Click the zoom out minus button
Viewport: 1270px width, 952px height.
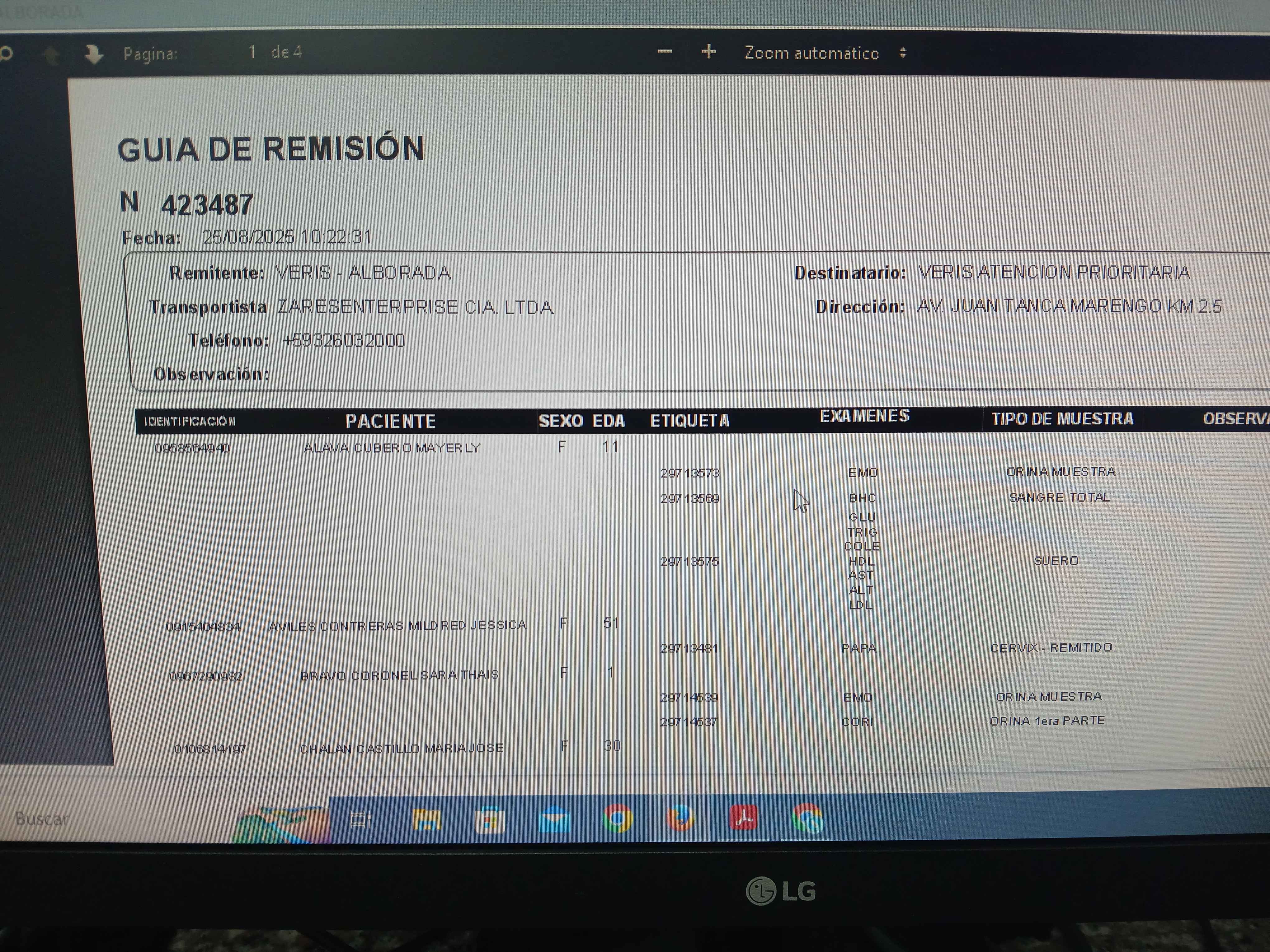(x=664, y=52)
